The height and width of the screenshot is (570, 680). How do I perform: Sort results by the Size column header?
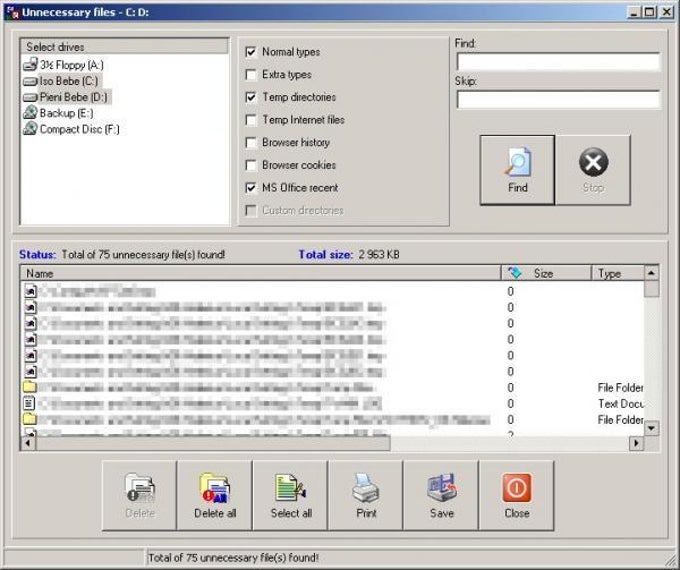pos(546,273)
